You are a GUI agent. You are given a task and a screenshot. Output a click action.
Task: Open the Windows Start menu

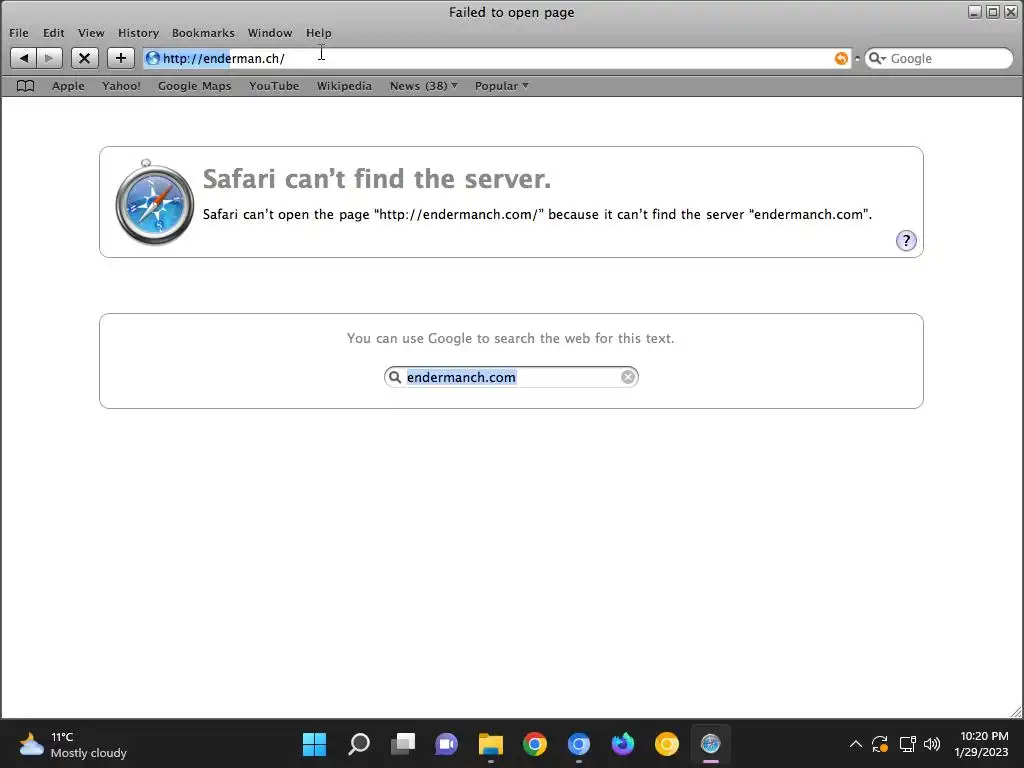pyautogui.click(x=314, y=744)
